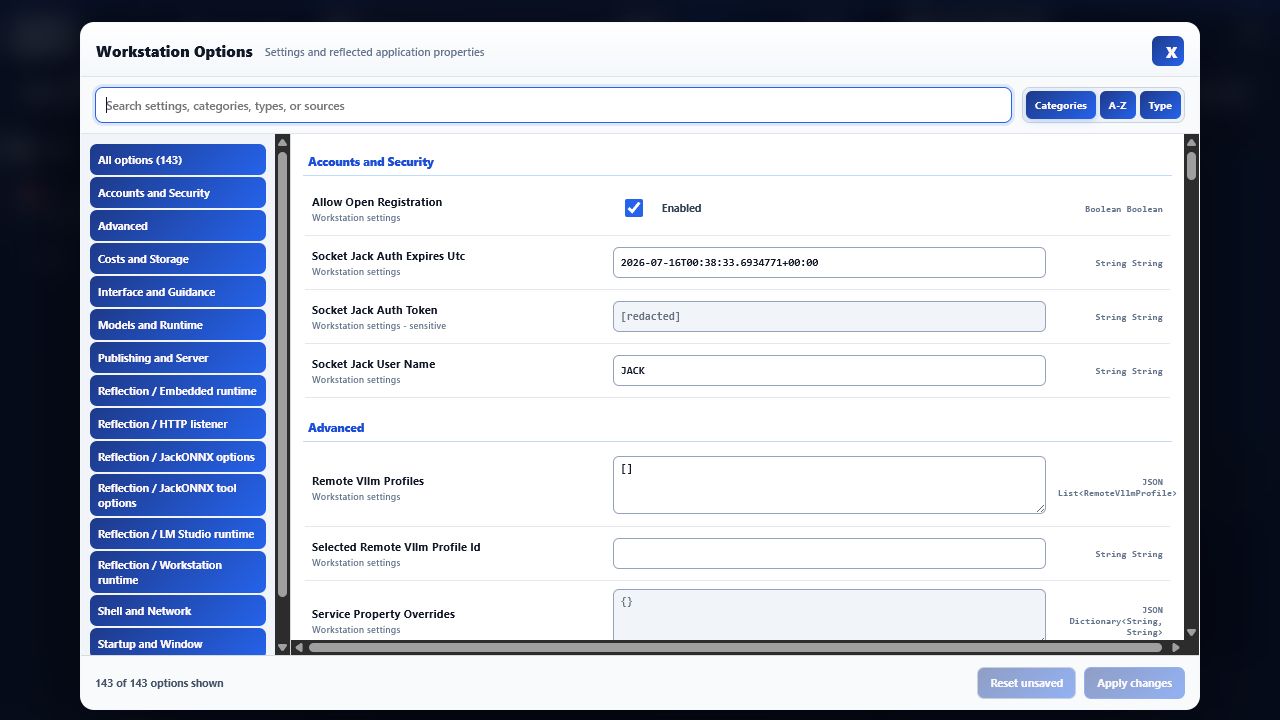Click horizontal scrollbar right arrow
Viewport: 1280px width, 720px height.
coord(1176,648)
